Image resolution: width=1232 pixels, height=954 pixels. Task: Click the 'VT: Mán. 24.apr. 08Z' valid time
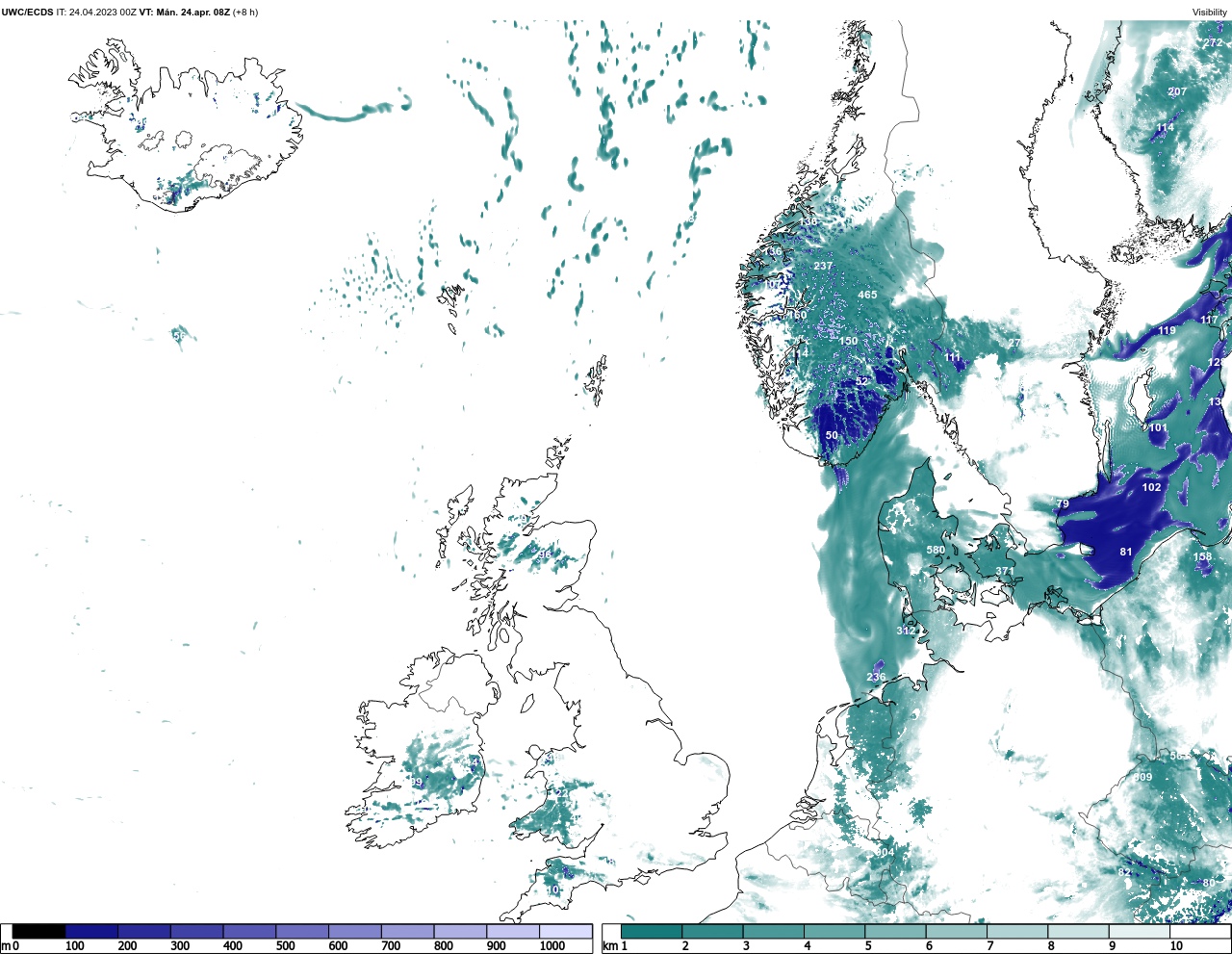click(x=185, y=13)
